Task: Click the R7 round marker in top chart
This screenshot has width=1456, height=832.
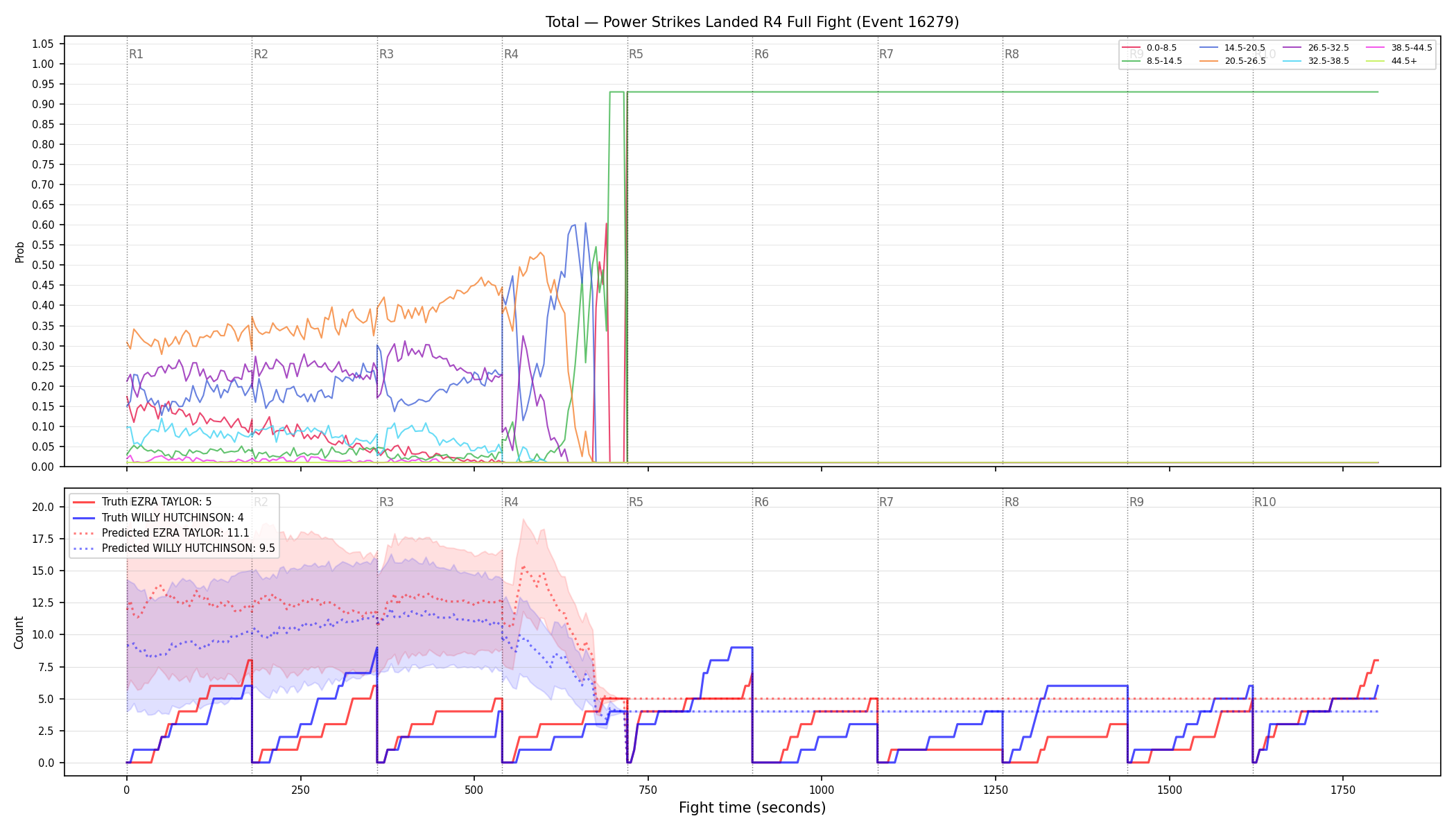Action: (886, 54)
